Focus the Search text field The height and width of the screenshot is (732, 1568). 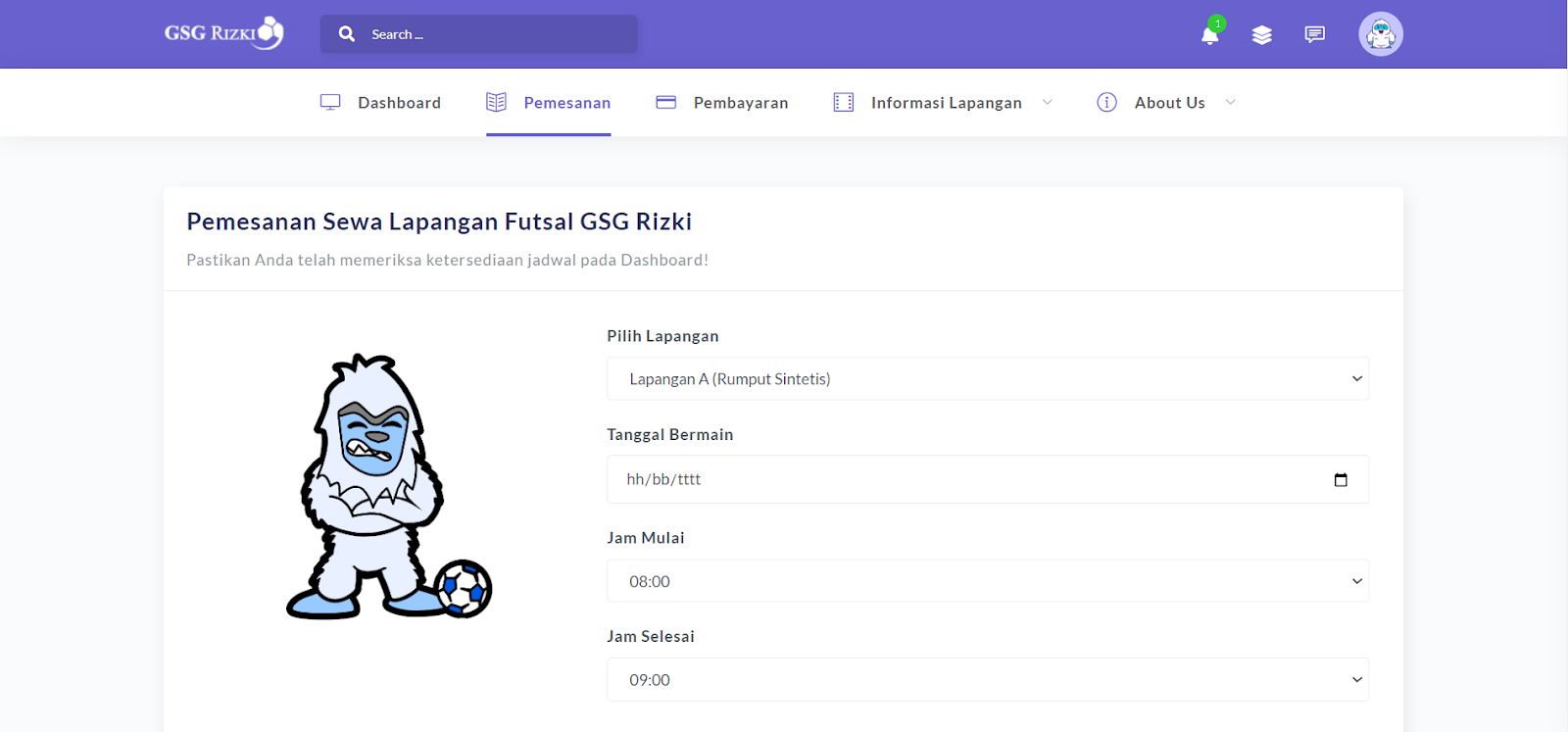[x=478, y=34]
